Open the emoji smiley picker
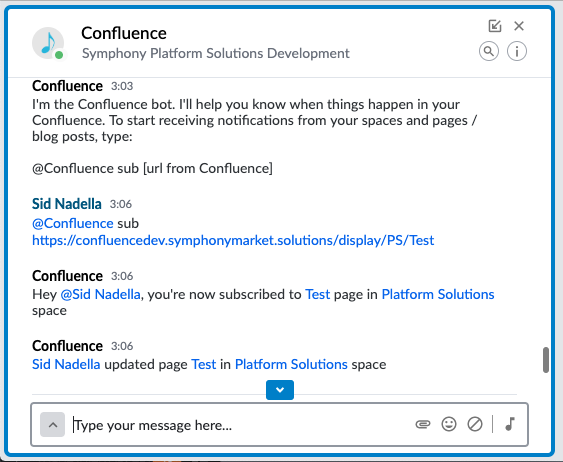The height and width of the screenshot is (462, 563). click(448, 424)
